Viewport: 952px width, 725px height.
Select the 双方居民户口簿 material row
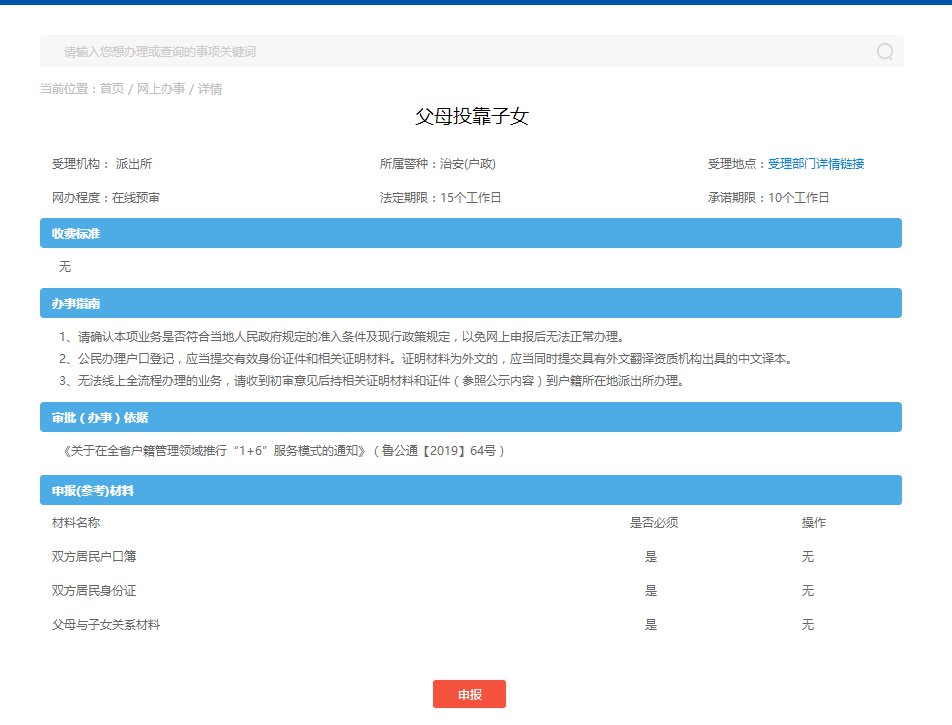(x=100, y=557)
